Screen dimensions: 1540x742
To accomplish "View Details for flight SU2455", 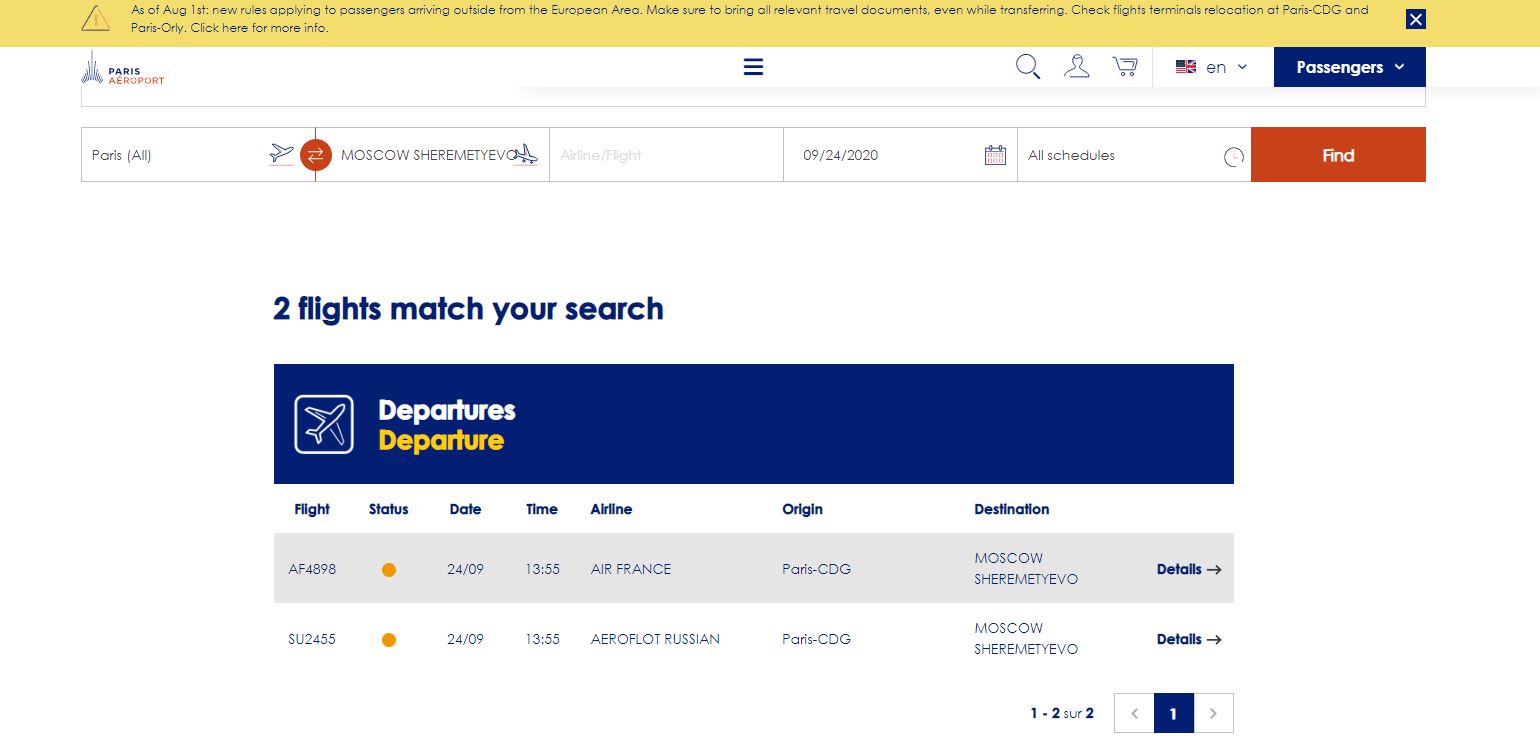I will click(x=1188, y=639).
